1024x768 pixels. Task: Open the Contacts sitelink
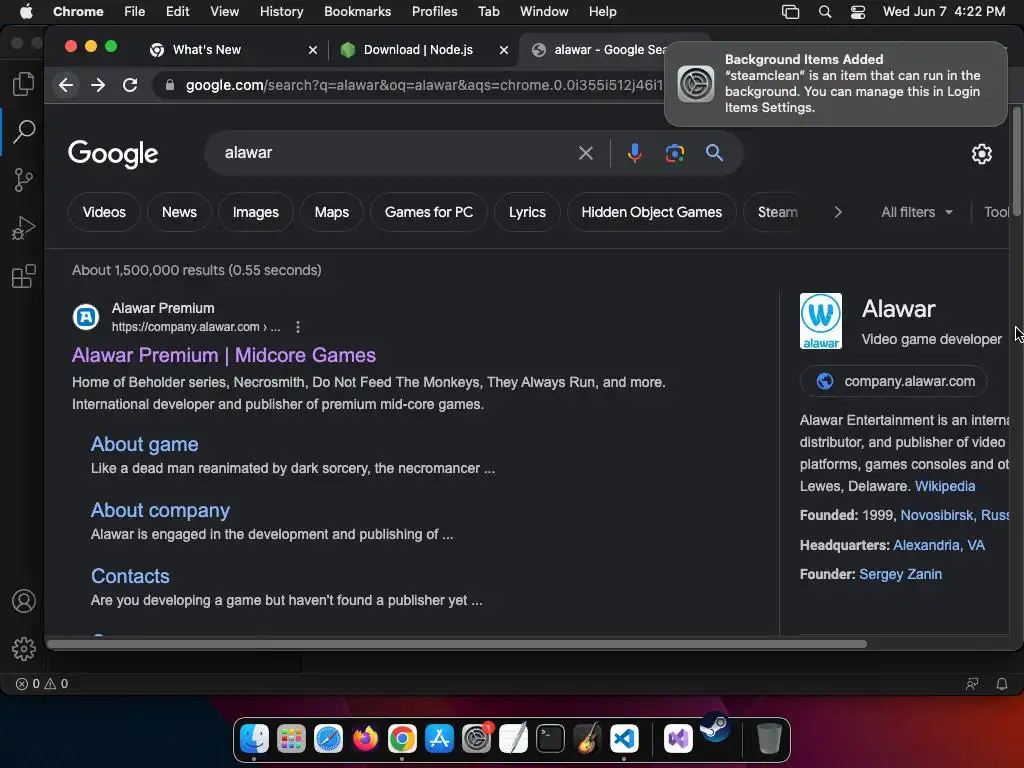130,576
